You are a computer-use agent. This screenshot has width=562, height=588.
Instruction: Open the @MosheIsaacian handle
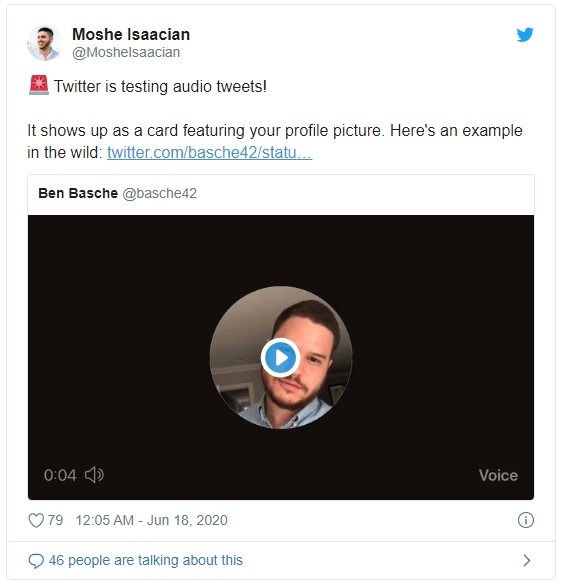pyautogui.click(x=126, y=52)
